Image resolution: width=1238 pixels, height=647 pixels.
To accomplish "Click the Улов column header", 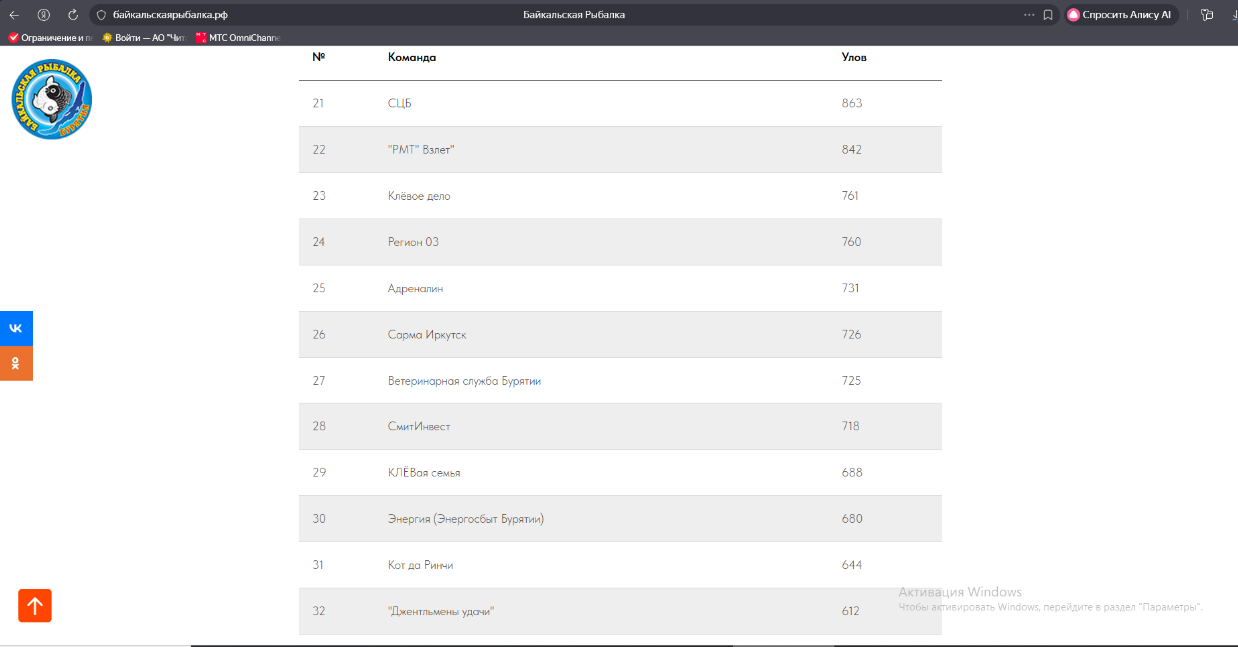I will (854, 57).
